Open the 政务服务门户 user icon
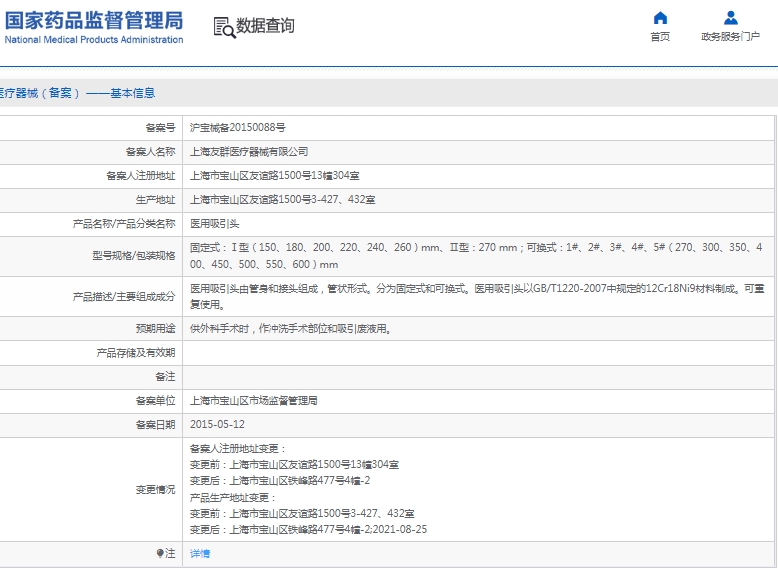778x576 pixels. click(730, 18)
